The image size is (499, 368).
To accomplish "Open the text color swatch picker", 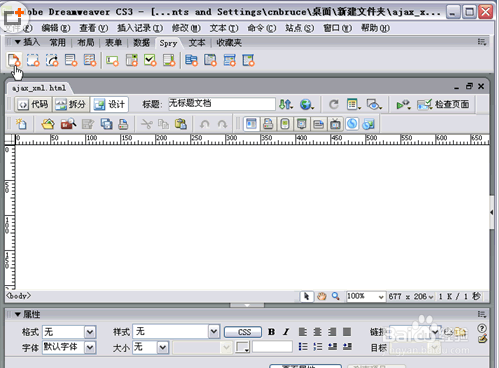I will [x=242, y=347].
